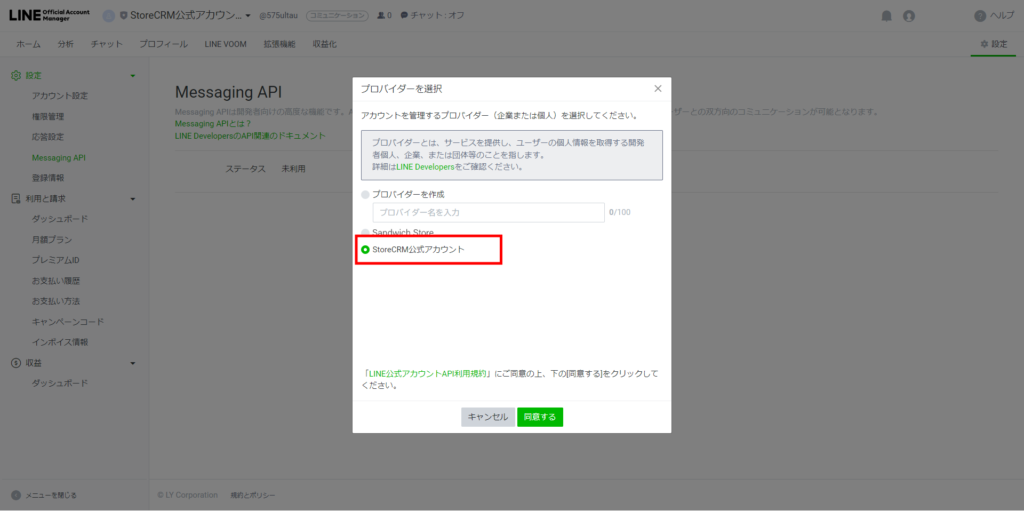Image resolution: width=1024 pixels, height=511 pixels.
Task: Open インボイス情報 in the sidebar
Action: [59, 342]
